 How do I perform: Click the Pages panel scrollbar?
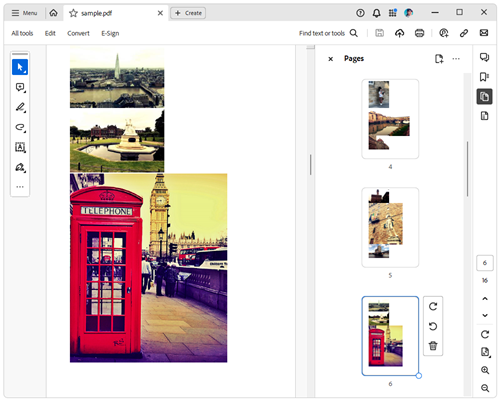tap(467, 169)
